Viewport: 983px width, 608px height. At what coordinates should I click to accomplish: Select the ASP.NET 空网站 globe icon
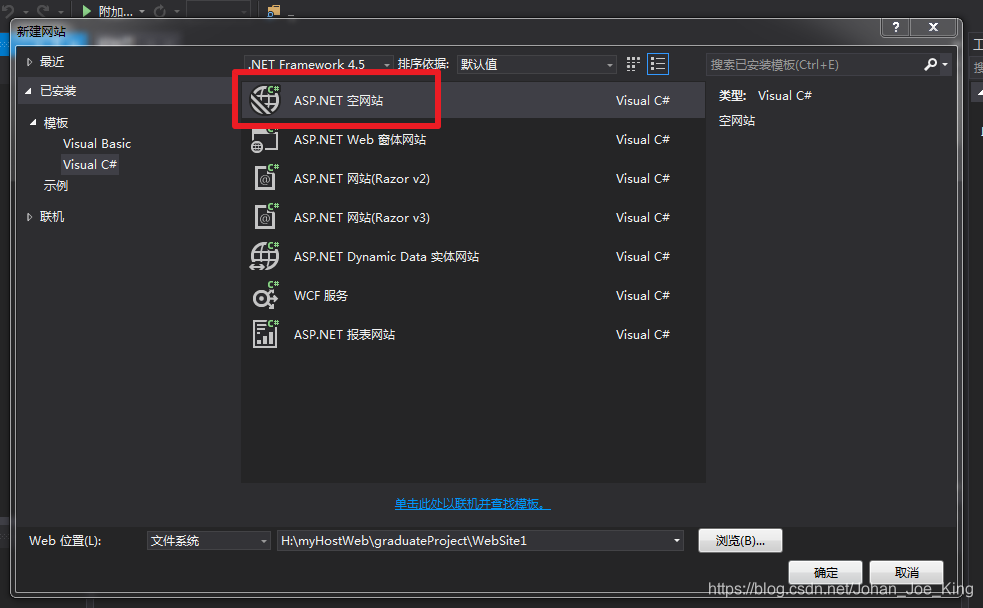265,100
